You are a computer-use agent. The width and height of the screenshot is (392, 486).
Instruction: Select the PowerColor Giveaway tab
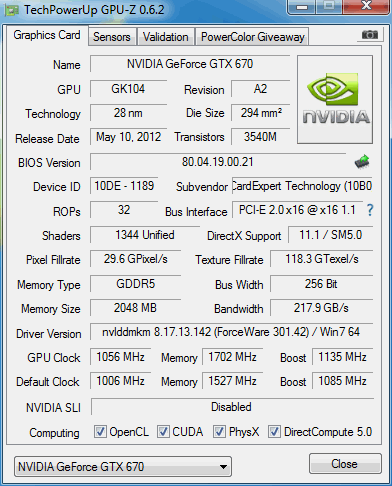pyautogui.click(x=252, y=37)
